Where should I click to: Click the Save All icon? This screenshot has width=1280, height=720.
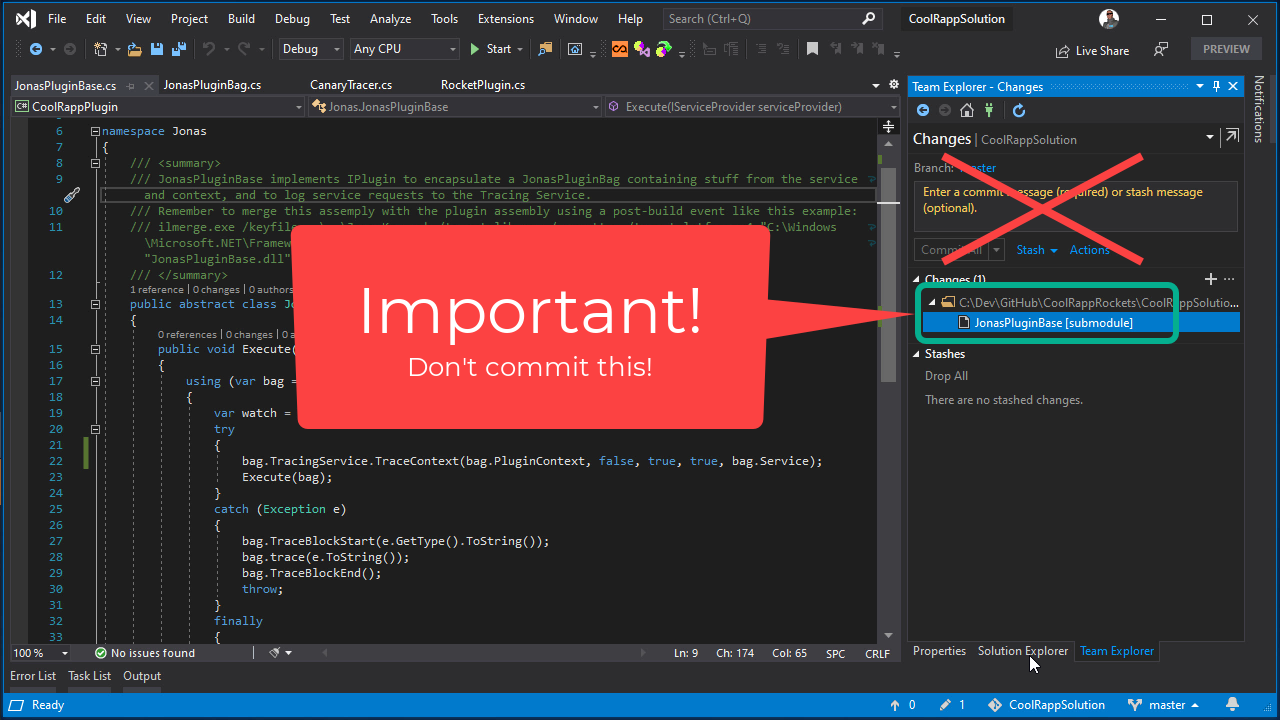179,48
